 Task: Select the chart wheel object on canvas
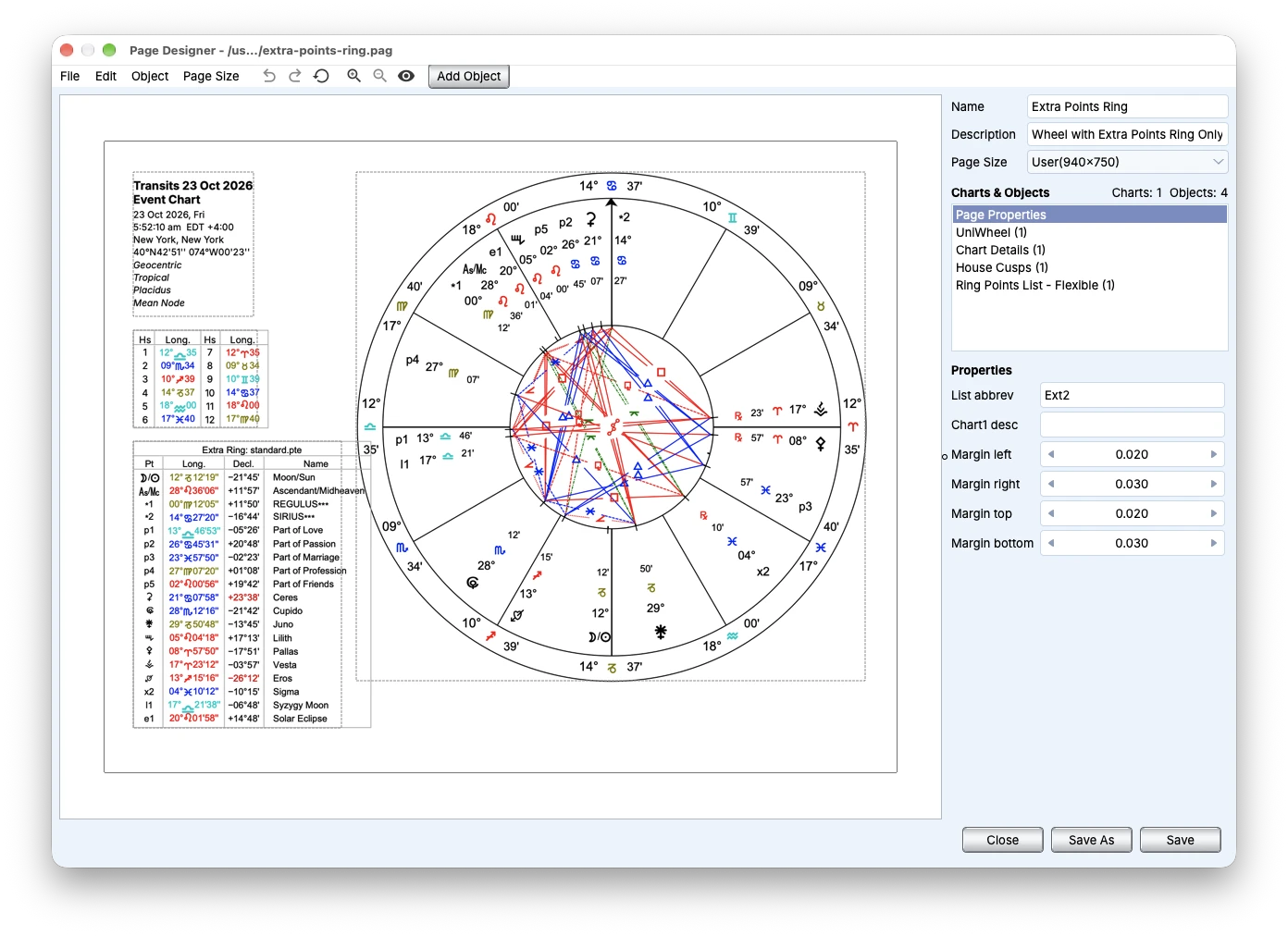pyautogui.click(x=611, y=426)
